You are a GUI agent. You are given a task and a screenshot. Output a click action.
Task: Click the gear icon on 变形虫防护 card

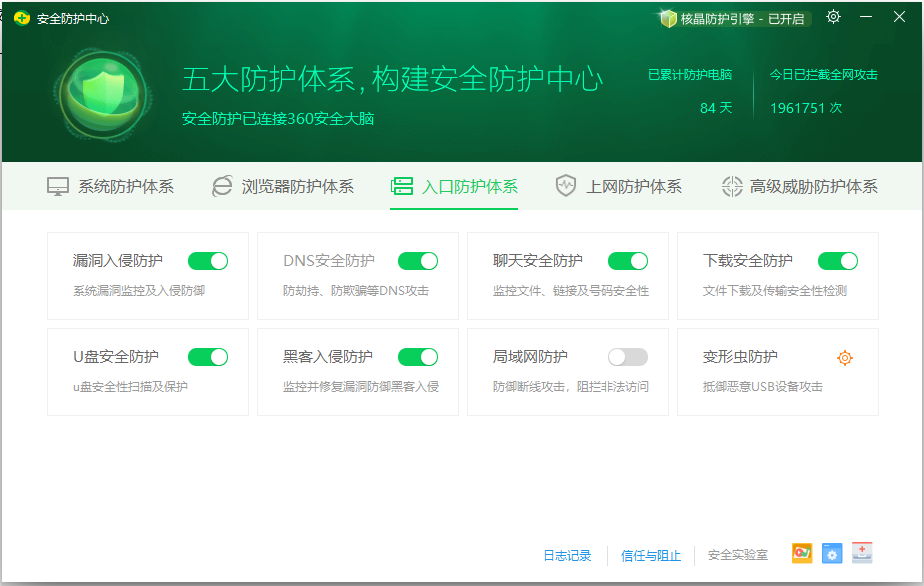click(845, 357)
